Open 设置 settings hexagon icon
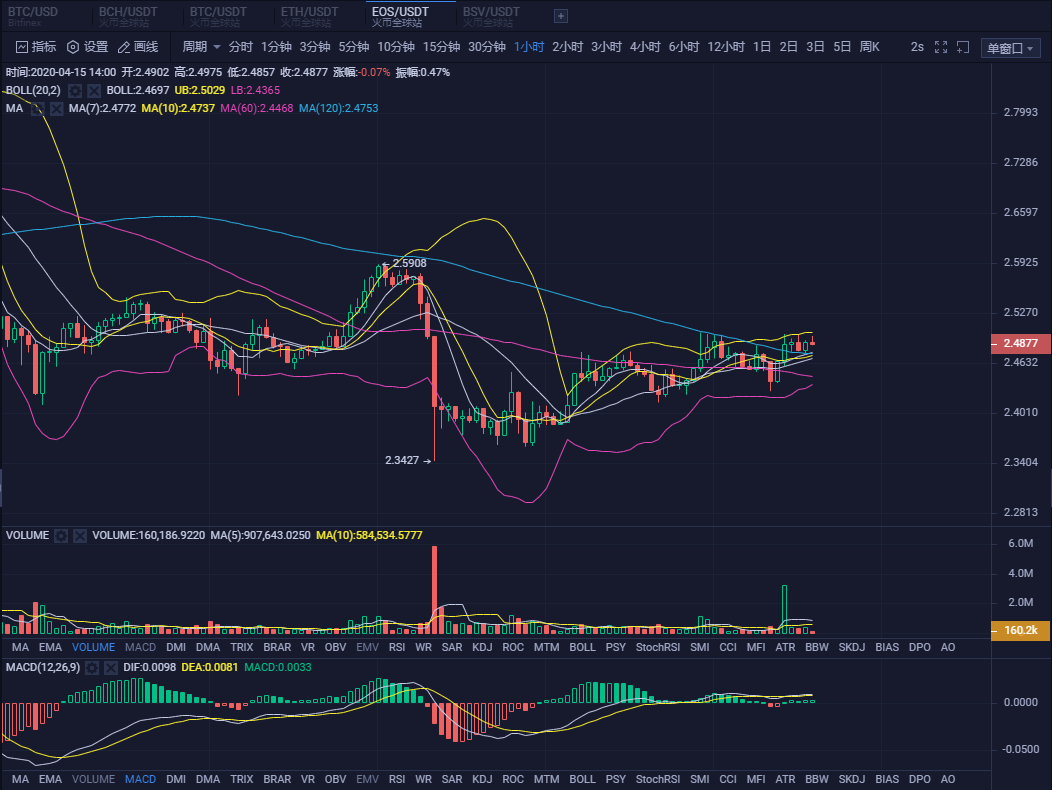This screenshot has width=1052, height=790. coord(73,47)
